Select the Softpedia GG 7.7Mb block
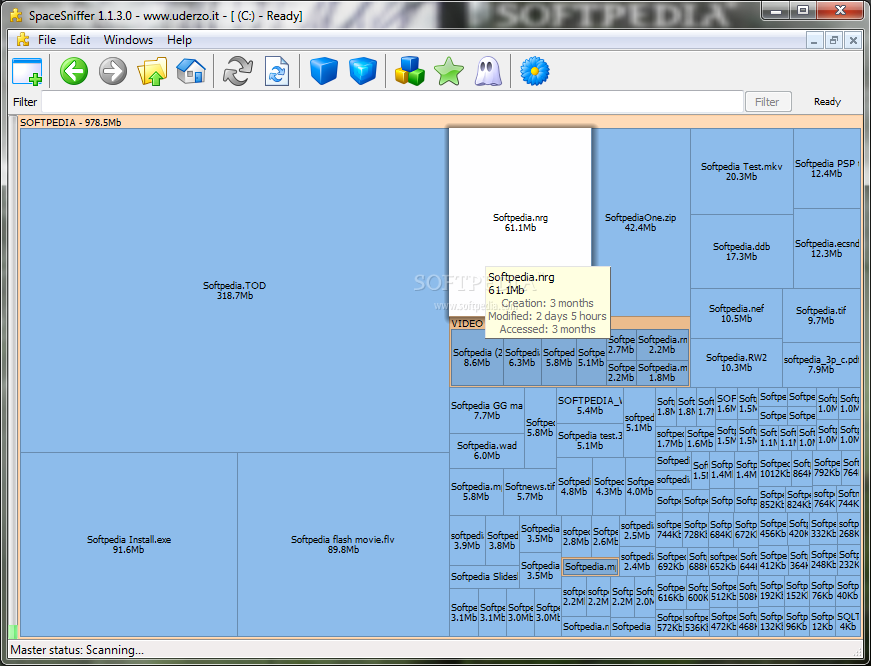This screenshot has height=666, width=871. pos(487,410)
